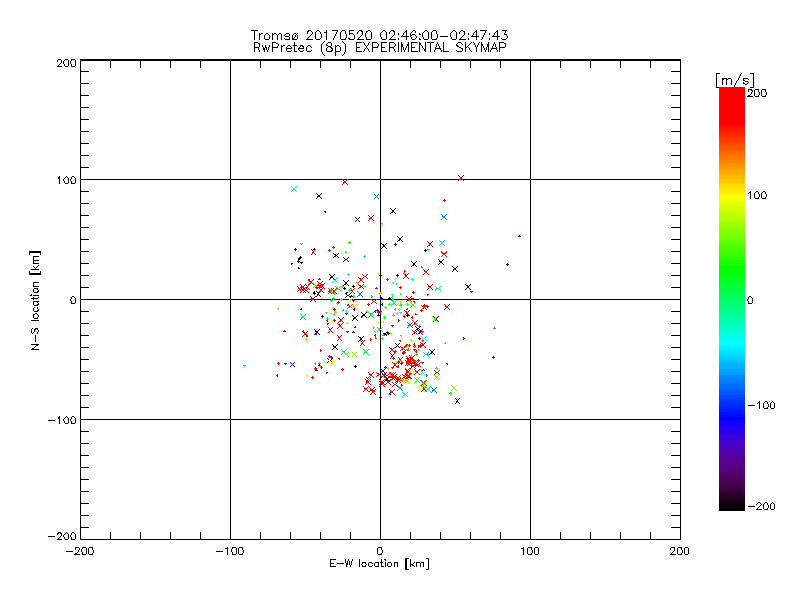Click the cyan X marker at far upper left of the cluster
The image size is (800, 600).
pos(294,189)
